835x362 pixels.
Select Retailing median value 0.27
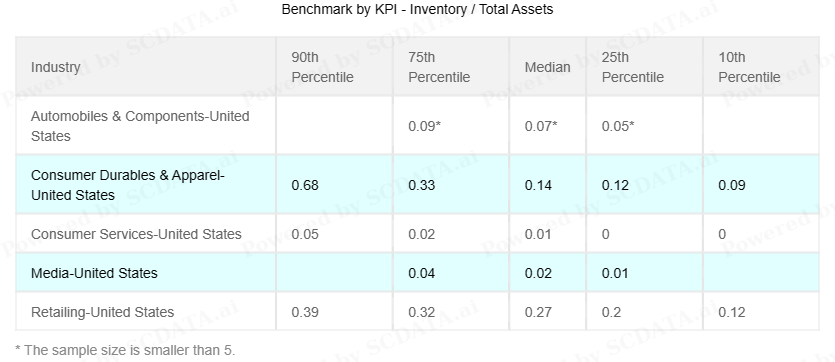[538, 312]
